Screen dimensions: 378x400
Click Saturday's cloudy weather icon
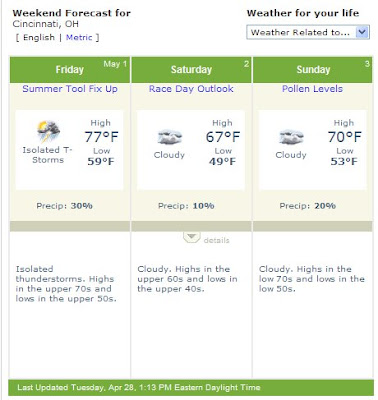pos(170,137)
